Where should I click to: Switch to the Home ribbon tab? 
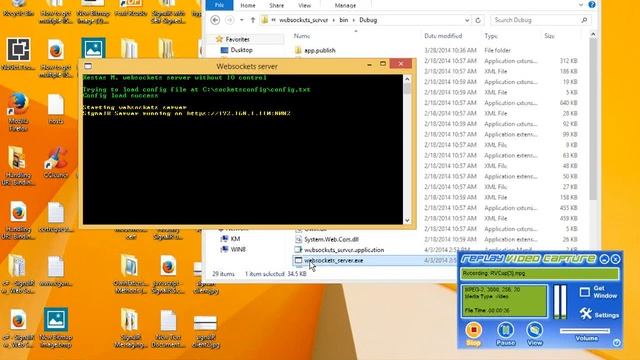[248, 5]
